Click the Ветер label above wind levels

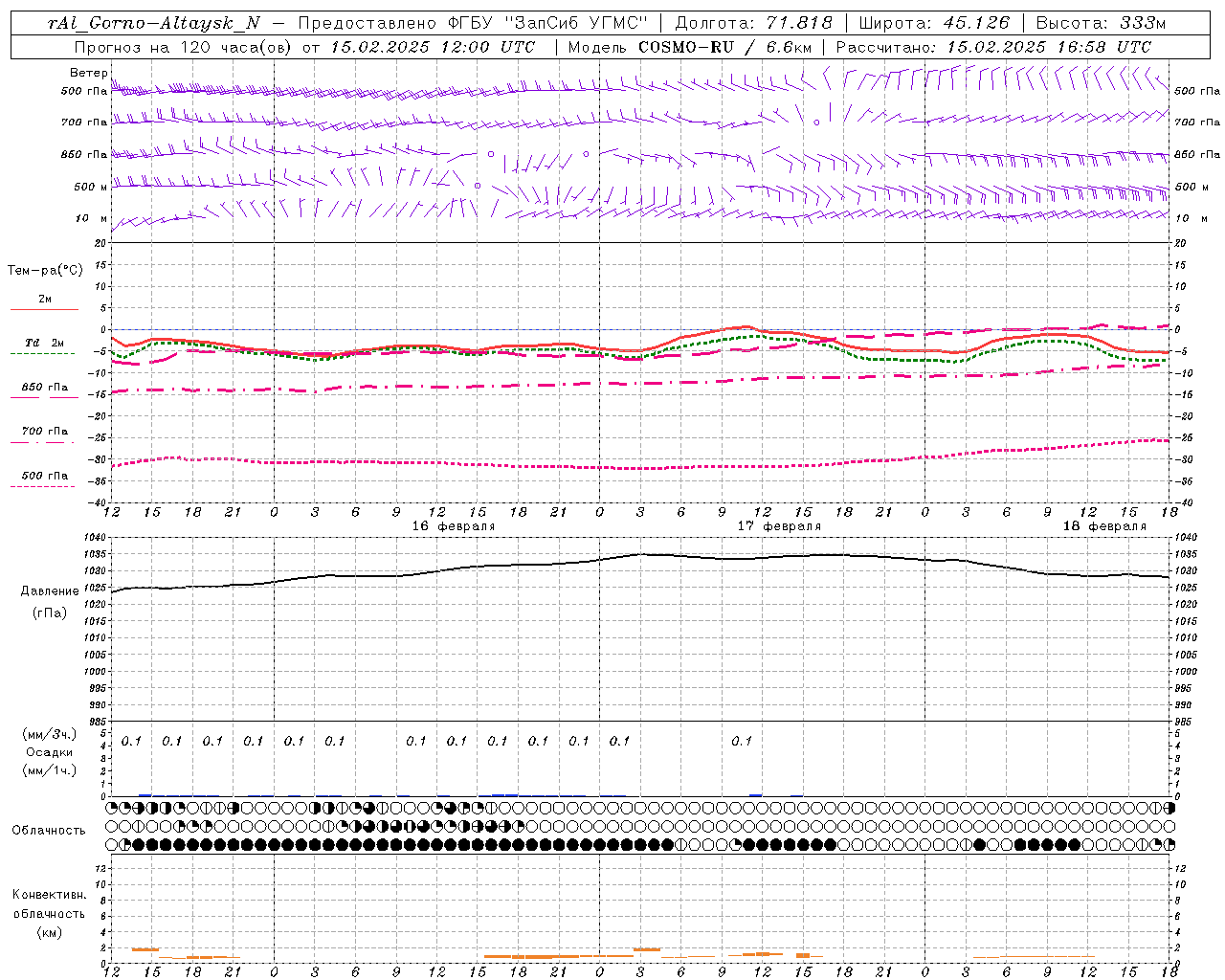tap(88, 73)
